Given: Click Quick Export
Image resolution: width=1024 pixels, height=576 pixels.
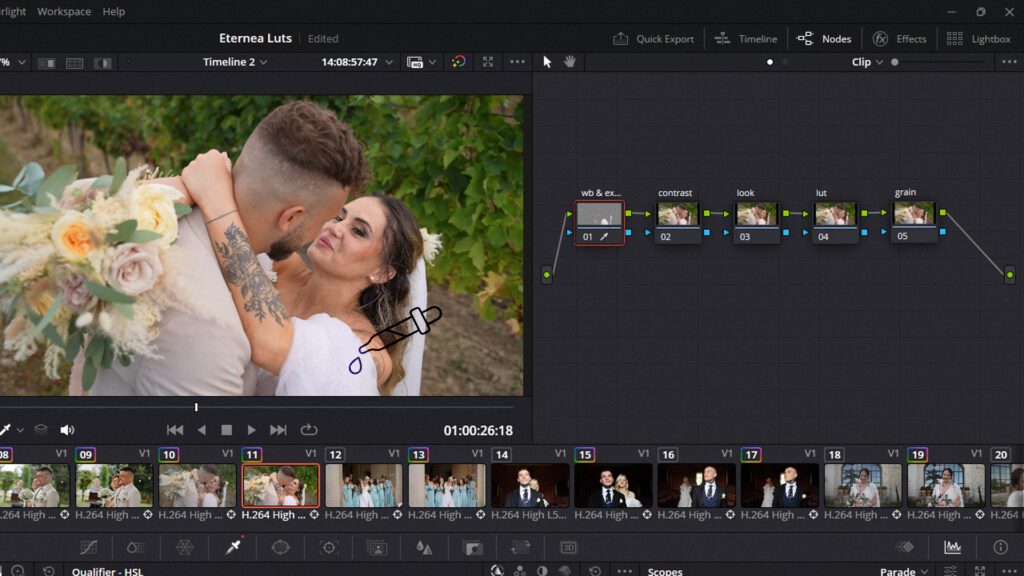Looking at the screenshot, I should tap(653, 39).
